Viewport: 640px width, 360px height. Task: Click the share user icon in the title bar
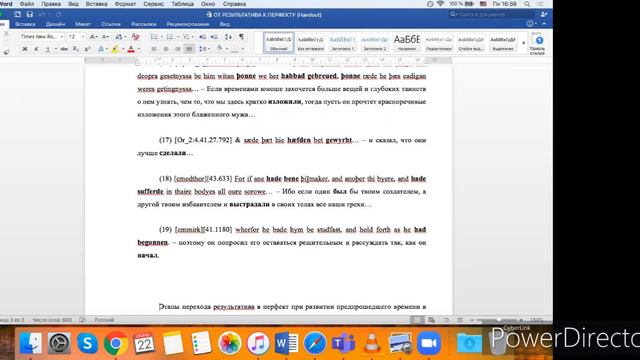(x=544, y=14)
